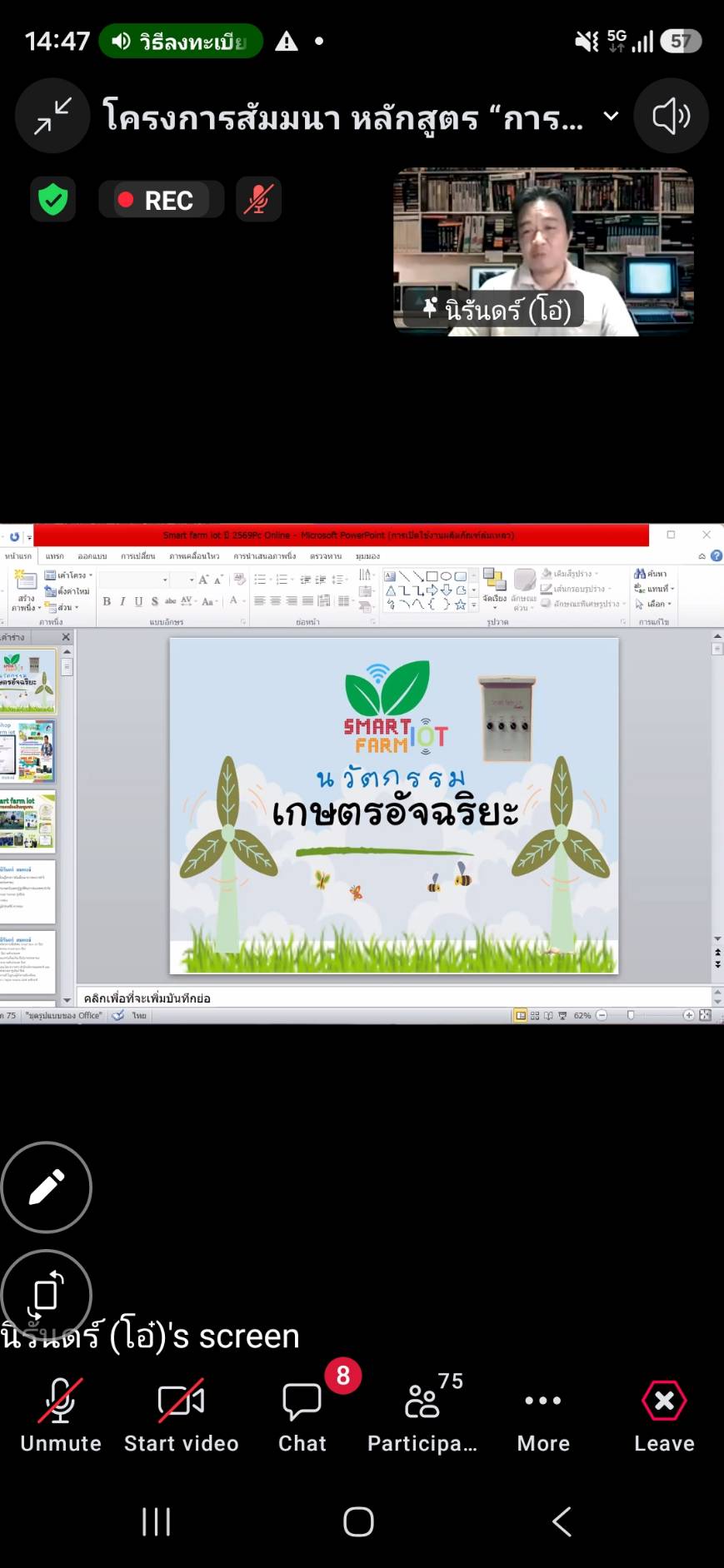This screenshot has width=724, height=1568.
Task: Open the มุมมอง ribbon tab
Action: [367, 556]
